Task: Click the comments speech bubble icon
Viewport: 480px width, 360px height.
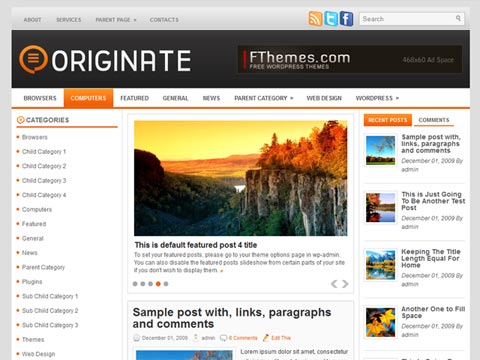Action: tap(224, 338)
